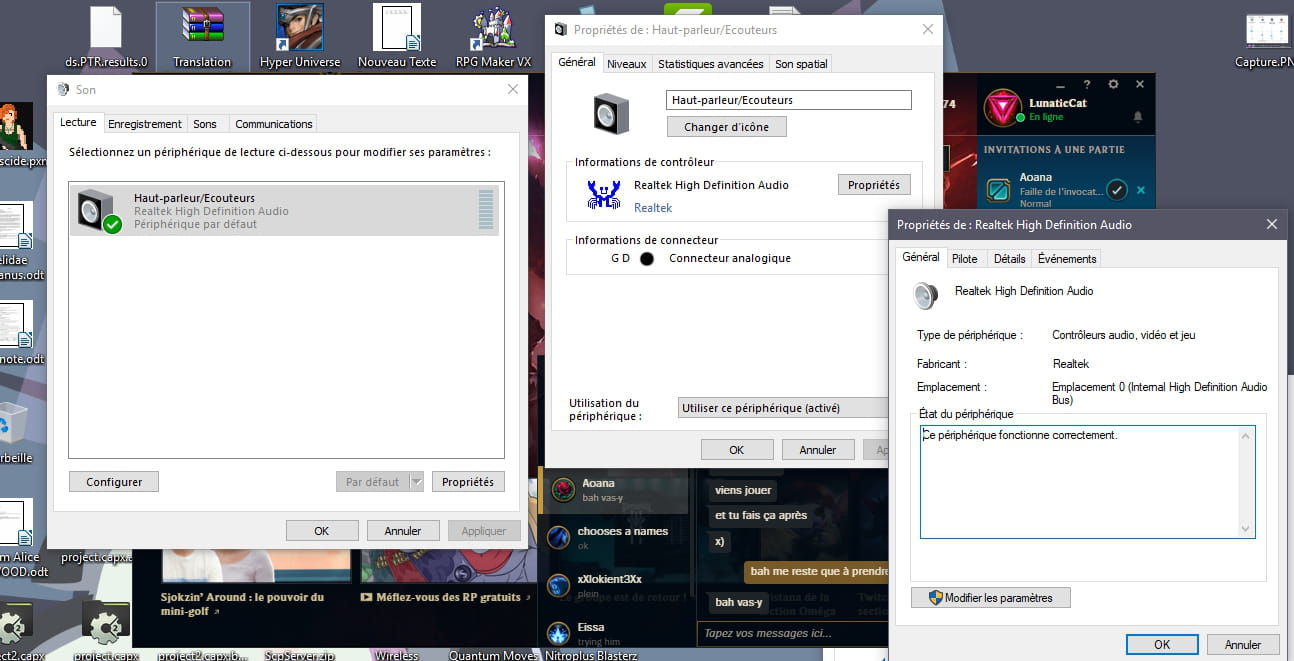Click OK in Realtek High Definition Audio properties

(x=1162, y=645)
